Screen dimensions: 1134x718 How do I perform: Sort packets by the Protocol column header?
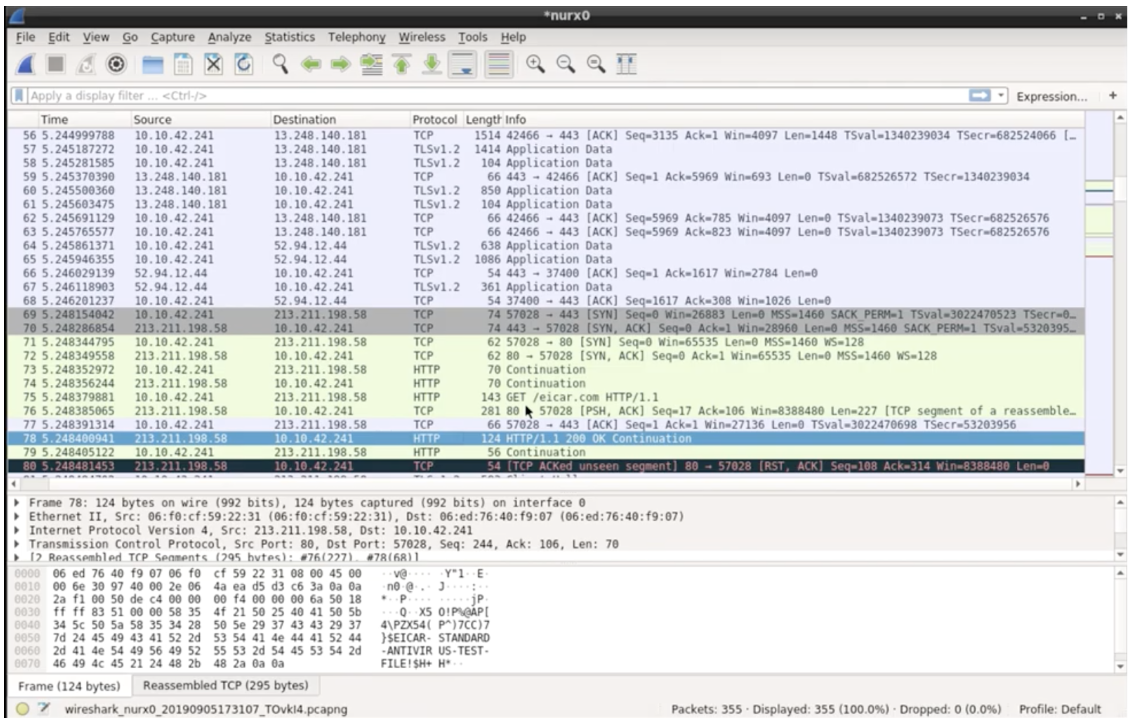tap(433, 120)
